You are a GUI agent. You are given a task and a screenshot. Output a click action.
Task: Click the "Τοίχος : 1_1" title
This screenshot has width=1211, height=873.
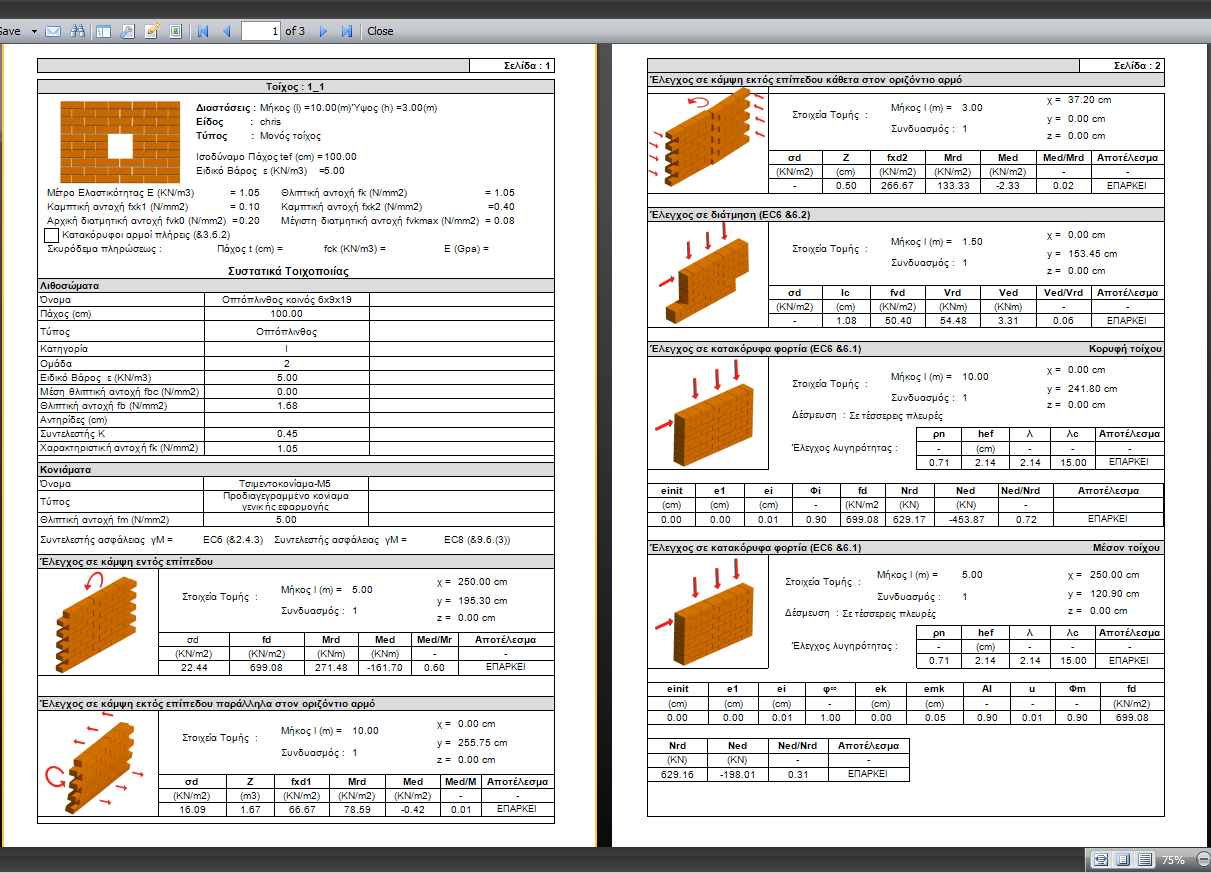coord(295,87)
